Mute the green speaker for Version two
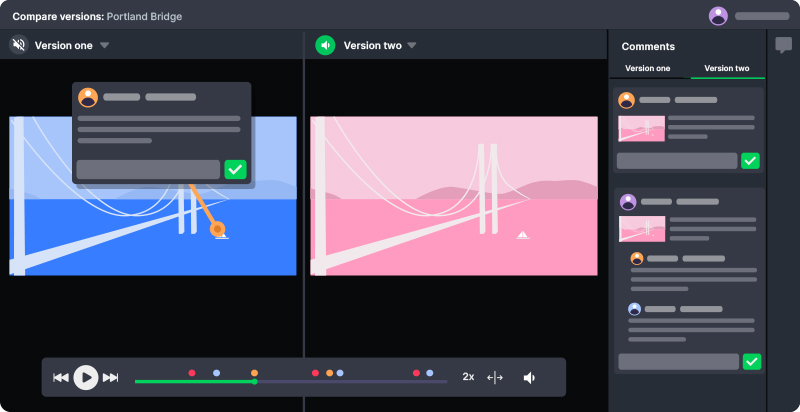The width and height of the screenshot is (800, 412). pyautogui.click(x=325, y=45)
